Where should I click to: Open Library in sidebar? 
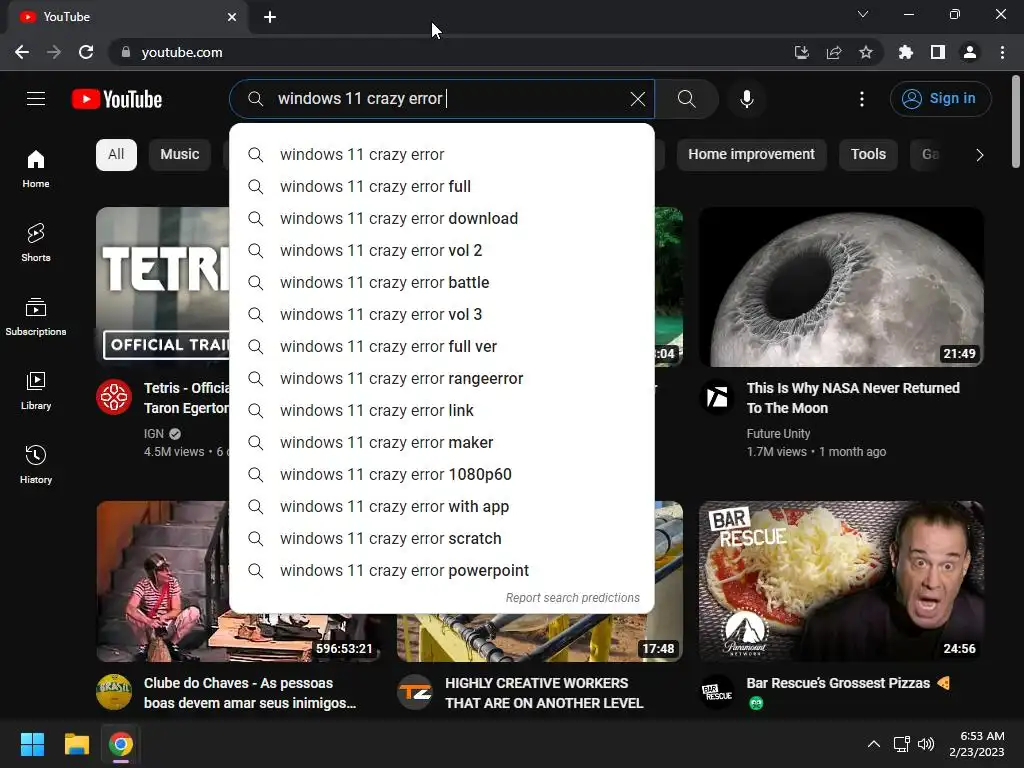click(36, 391)
